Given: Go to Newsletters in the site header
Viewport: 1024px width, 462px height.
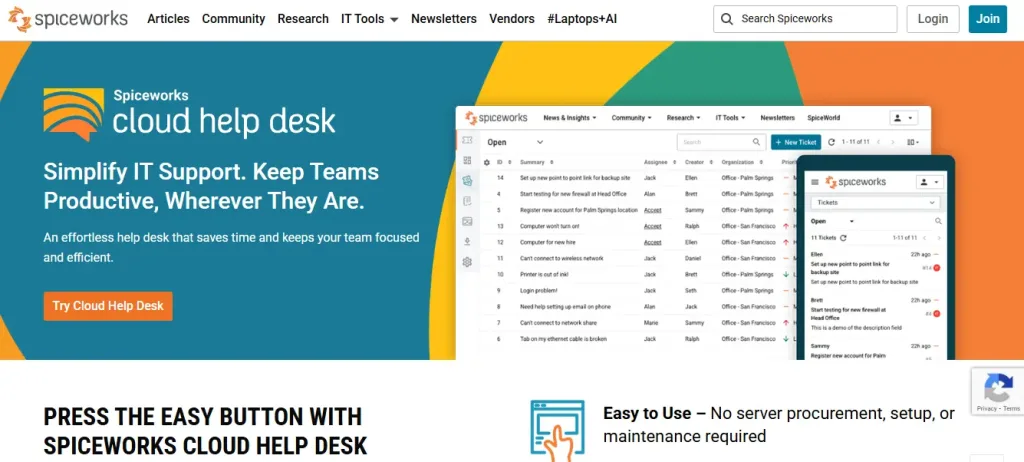Looking at the screenshot, I should coord(443,19).
